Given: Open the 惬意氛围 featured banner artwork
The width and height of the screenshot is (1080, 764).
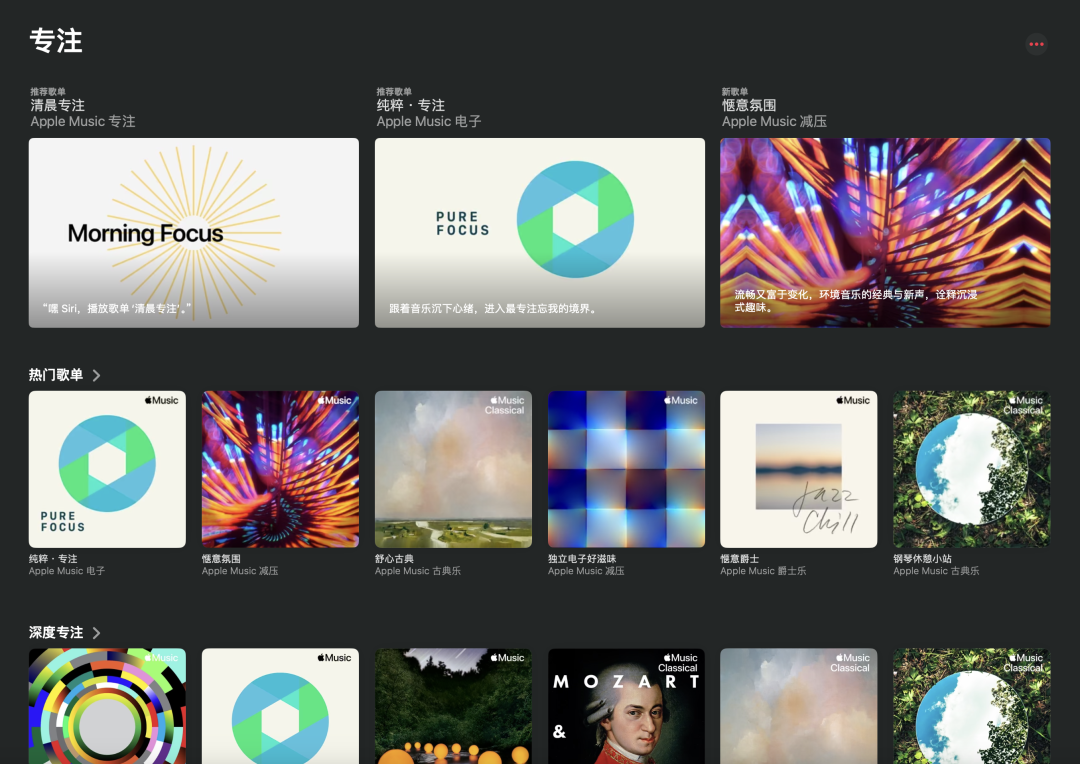Looking at the screenshot, I should (885, 233).
